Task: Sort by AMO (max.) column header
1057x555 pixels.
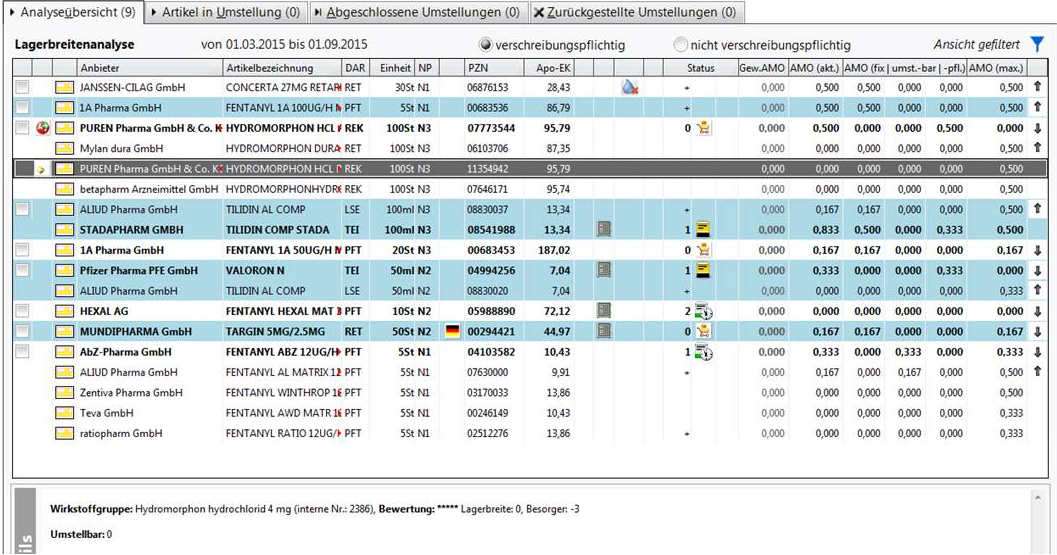Action: tap(997, 68)
